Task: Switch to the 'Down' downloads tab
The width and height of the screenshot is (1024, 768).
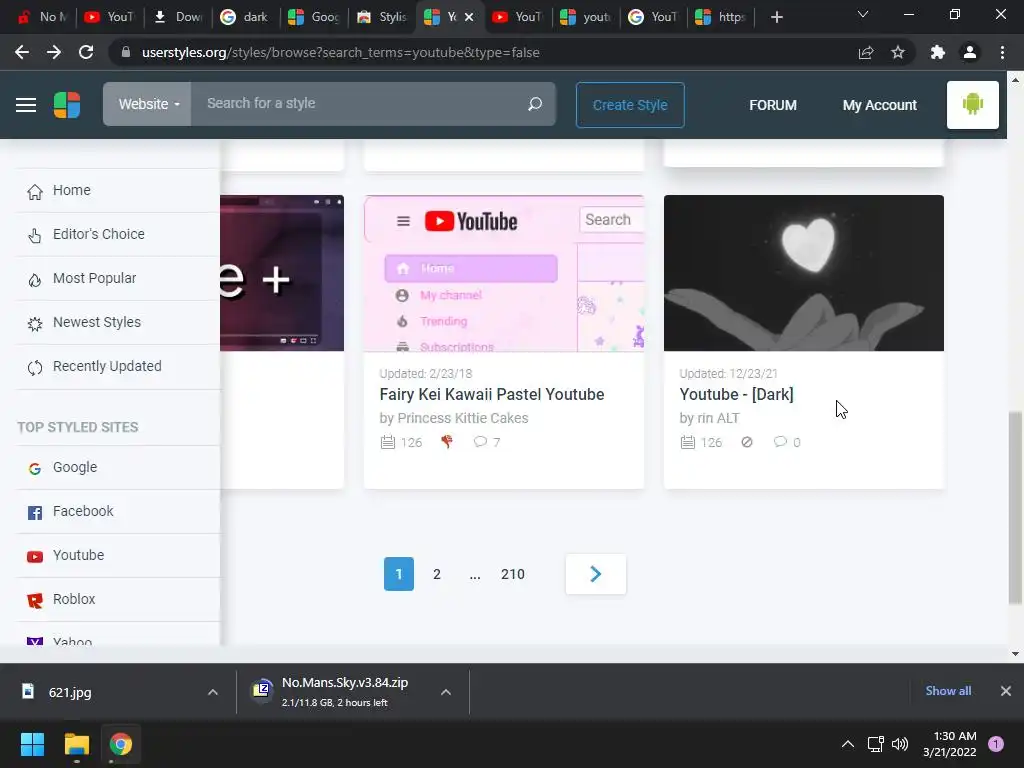Action: 178,17
